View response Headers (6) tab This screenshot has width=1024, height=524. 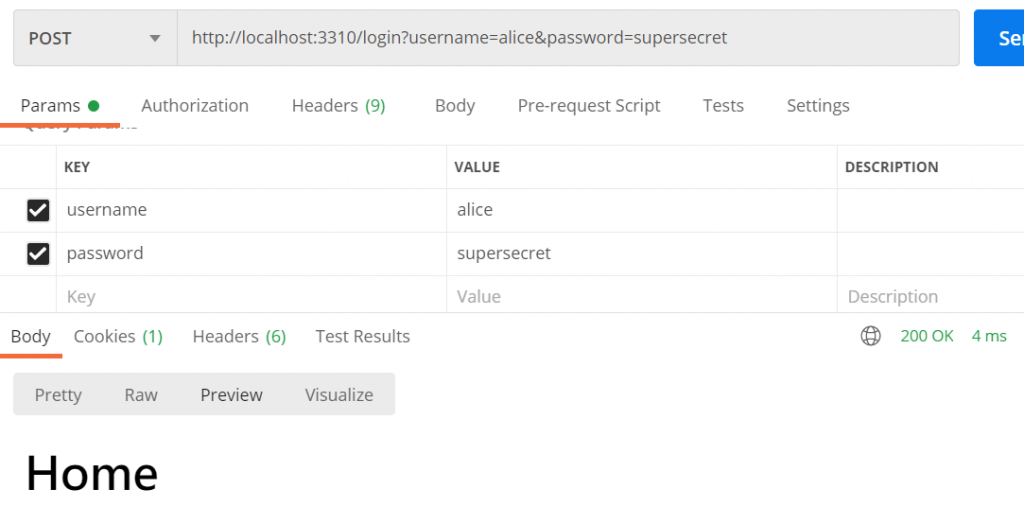[239, 337]
